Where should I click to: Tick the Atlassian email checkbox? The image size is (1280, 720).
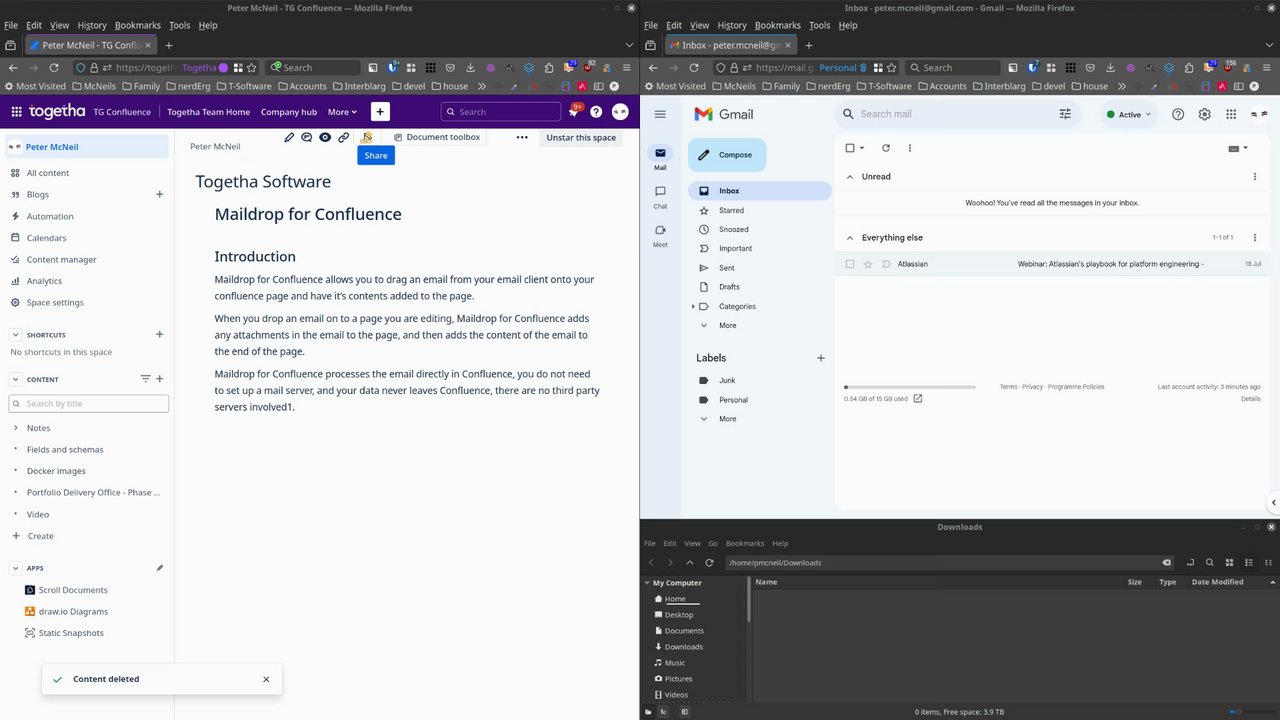click(850, 264)
